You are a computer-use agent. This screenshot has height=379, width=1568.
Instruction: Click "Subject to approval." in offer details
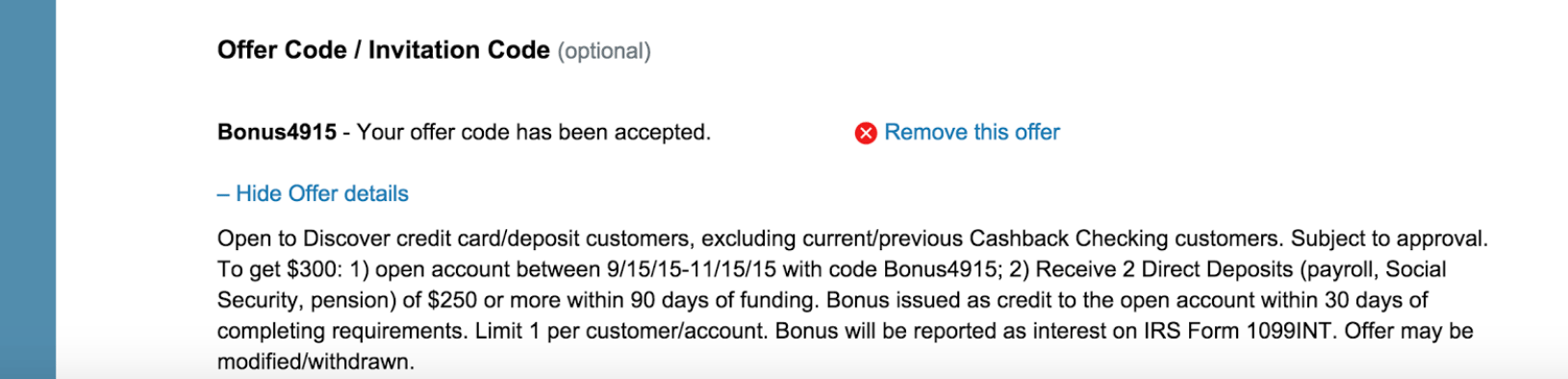(x=1389, y=239)
